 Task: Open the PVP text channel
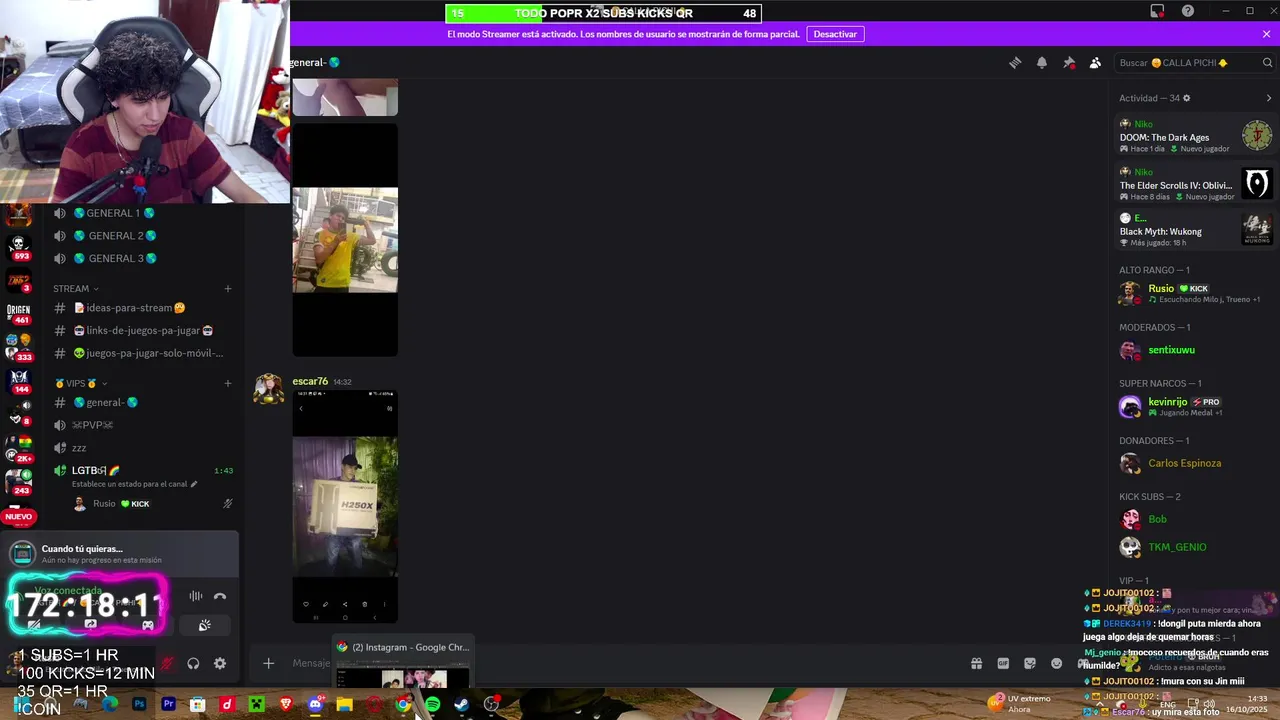(140, 425)
